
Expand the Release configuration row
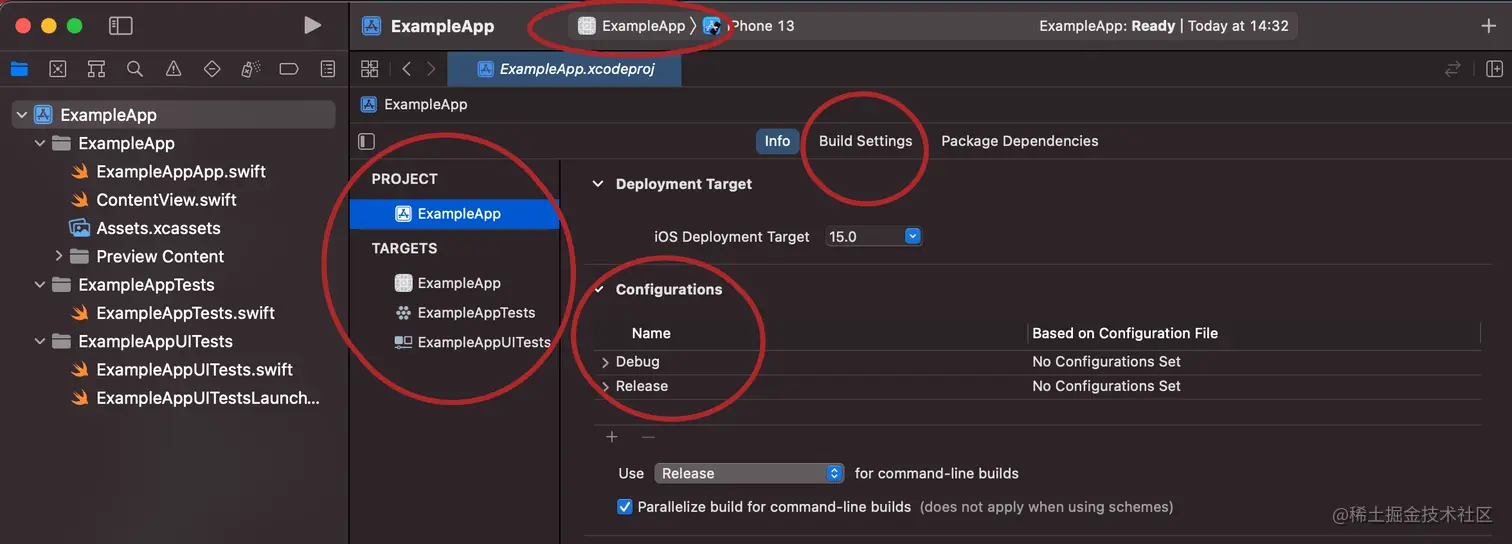click(605, 386)
